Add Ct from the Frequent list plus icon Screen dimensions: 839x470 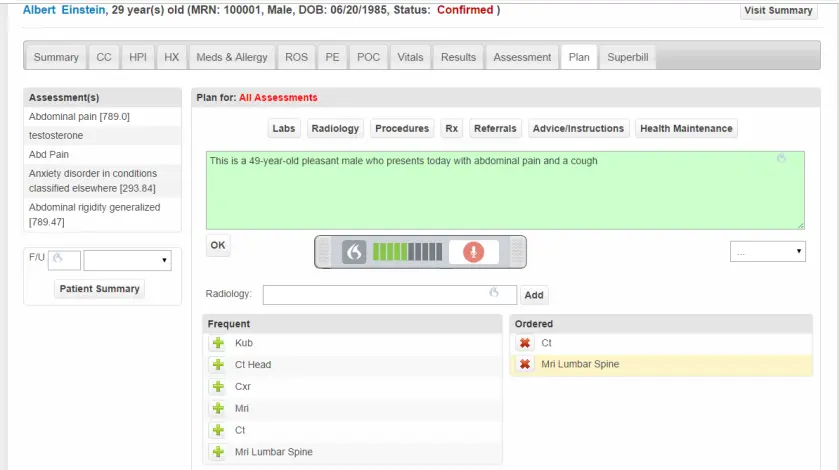pos(218,430)
